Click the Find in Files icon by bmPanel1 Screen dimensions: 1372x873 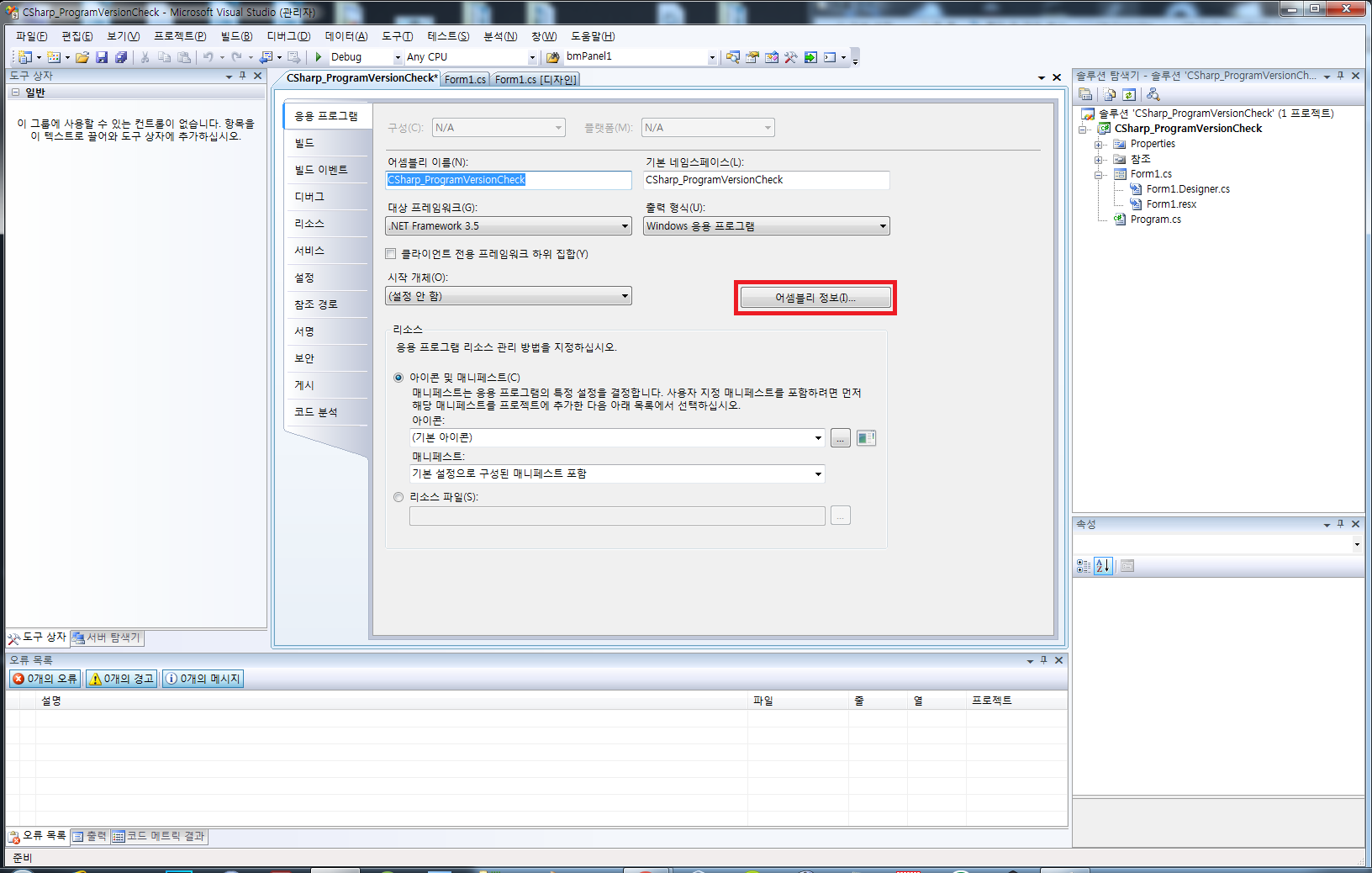pyautogui.click(x=552, y=57)
